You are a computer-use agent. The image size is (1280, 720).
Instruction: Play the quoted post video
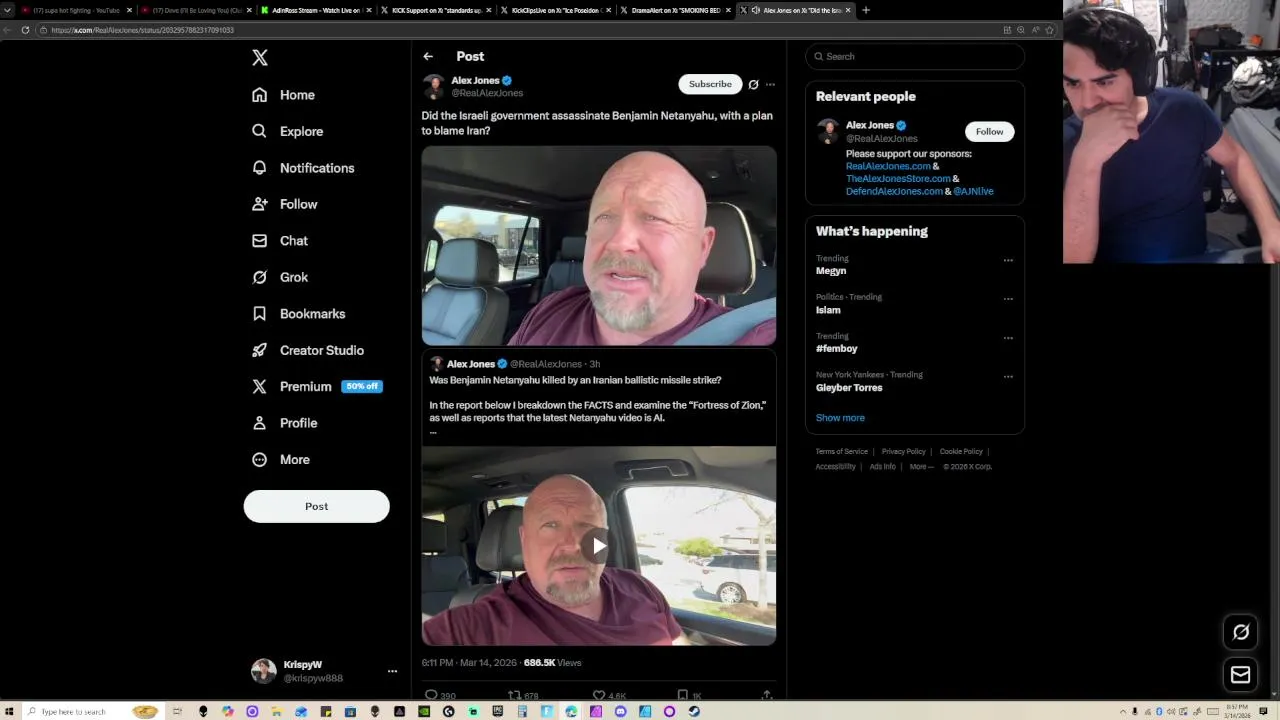[x=598, y=546]
